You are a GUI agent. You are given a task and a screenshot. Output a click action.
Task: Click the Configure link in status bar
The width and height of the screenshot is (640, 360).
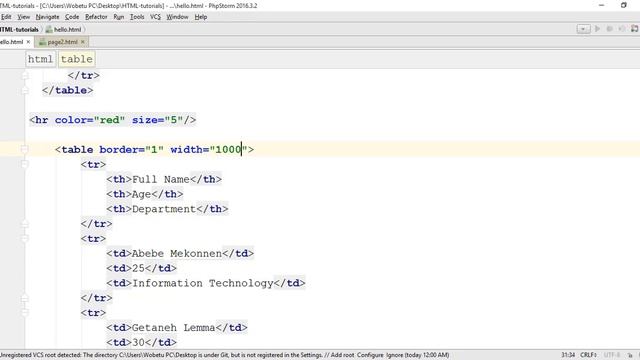point(370,355)
